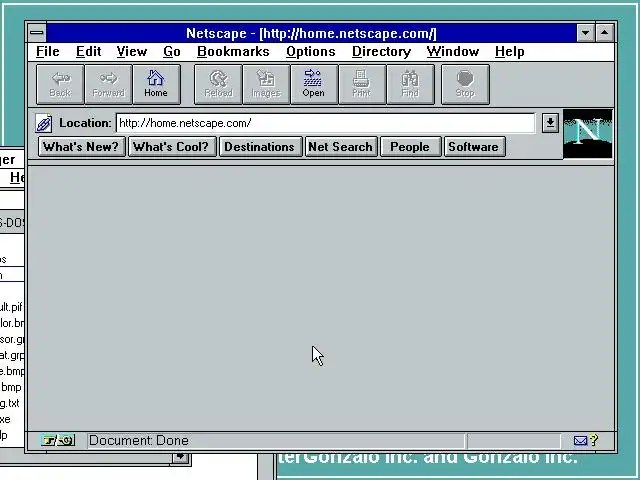
Task: Open the Edit menu
Action: 88,51
